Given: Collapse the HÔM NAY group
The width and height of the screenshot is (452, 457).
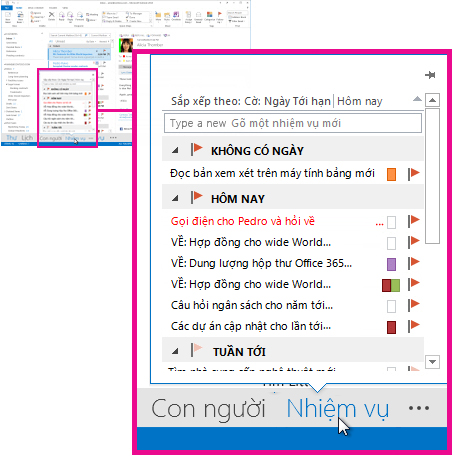Looking at the screenshot, I should point(175,199).
